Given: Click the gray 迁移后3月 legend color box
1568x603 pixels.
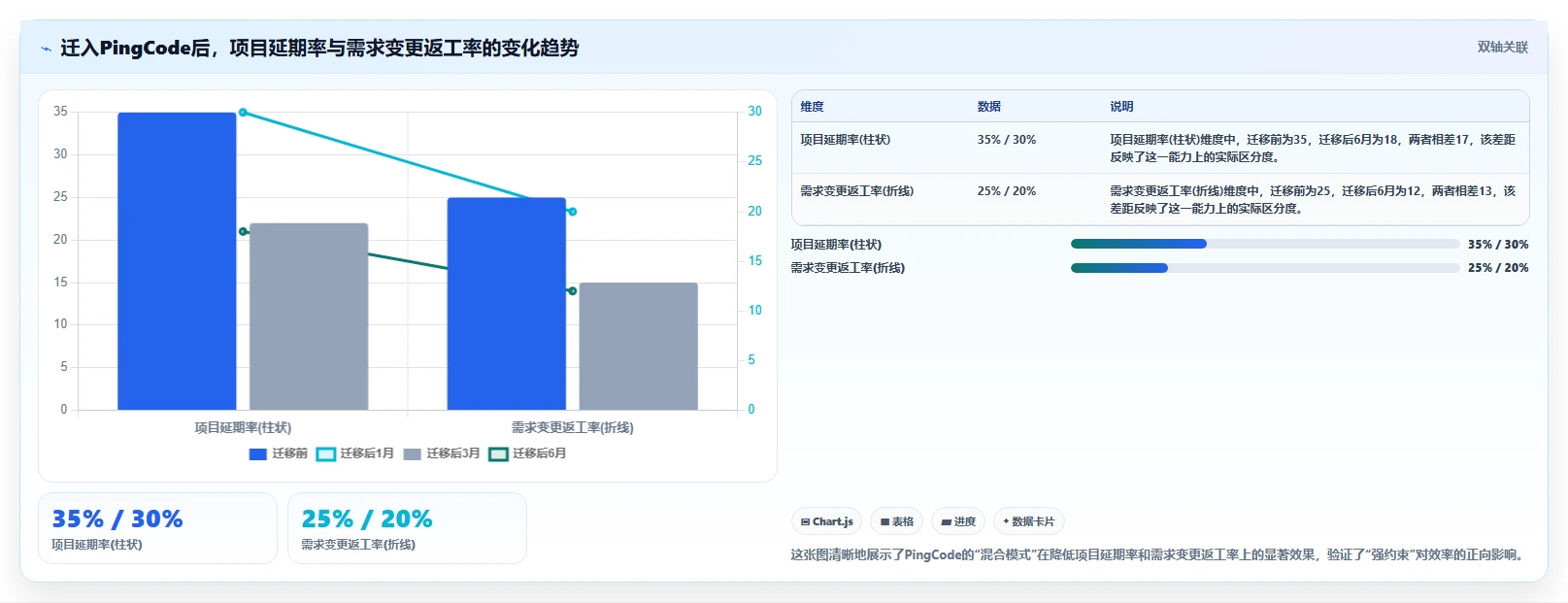Looking at the screenshot, I should tap(413, 454).
